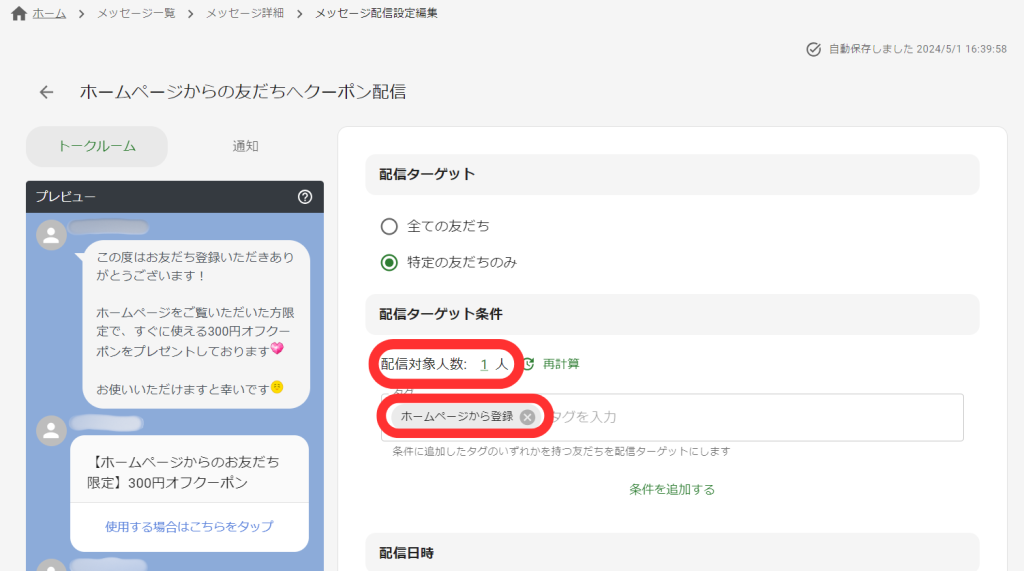Click the 再計算 refresh icon

[x=528, y=364]
